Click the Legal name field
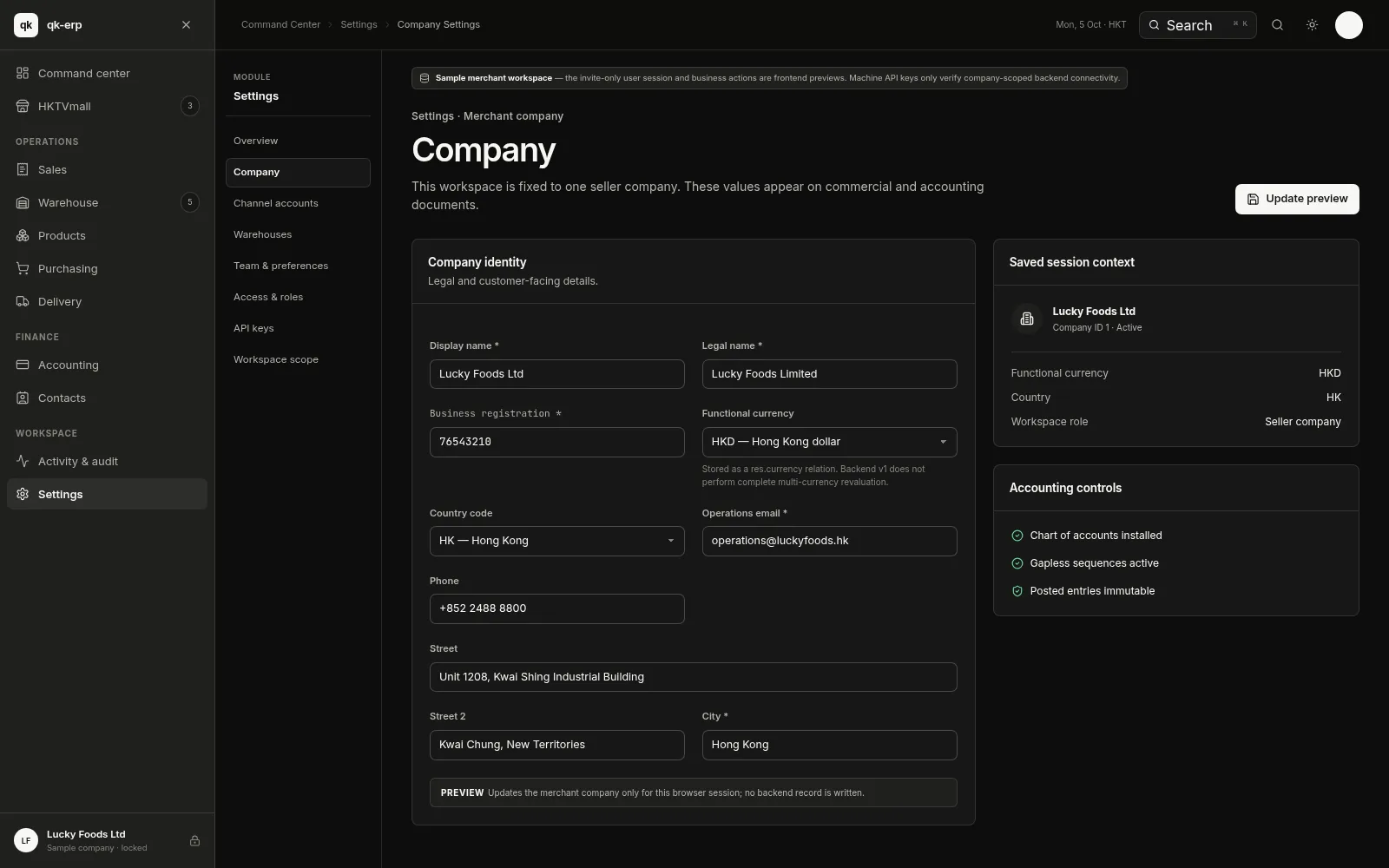This screenshot has width=1389, height=868. pos(829,374)
